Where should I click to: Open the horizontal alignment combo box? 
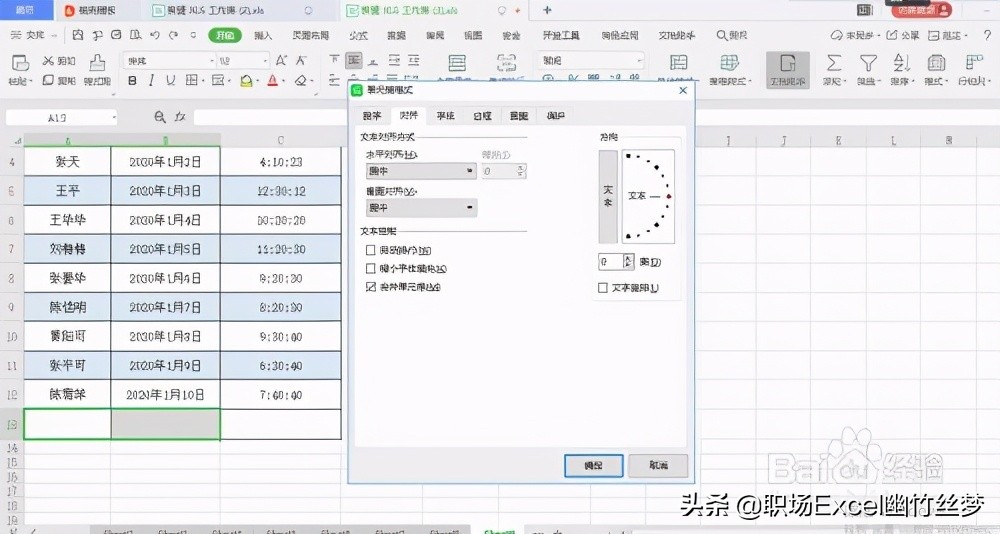tap(421, 171)
